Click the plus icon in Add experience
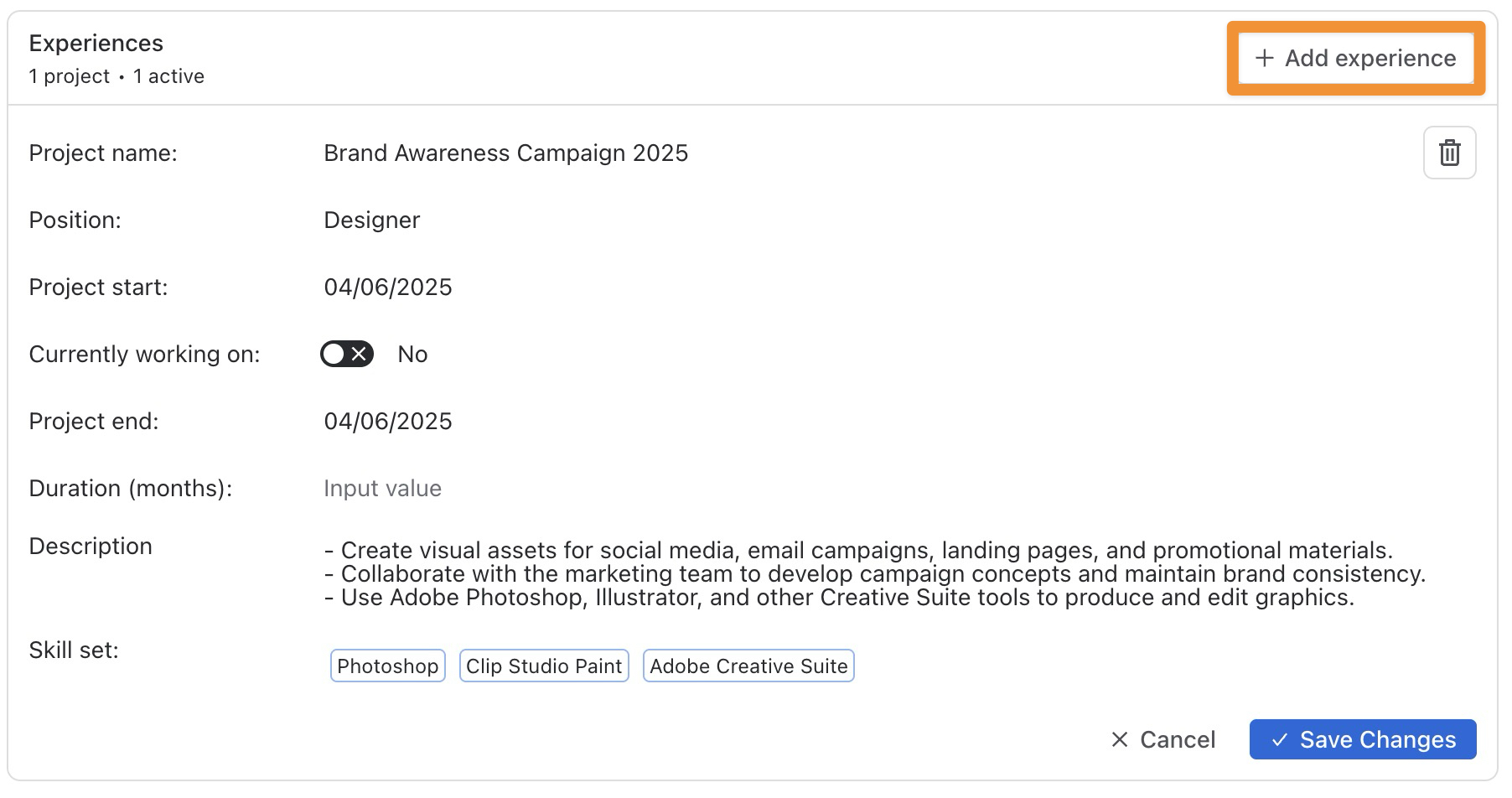This screenshot has width=1512, height=798. [1264, 58]
